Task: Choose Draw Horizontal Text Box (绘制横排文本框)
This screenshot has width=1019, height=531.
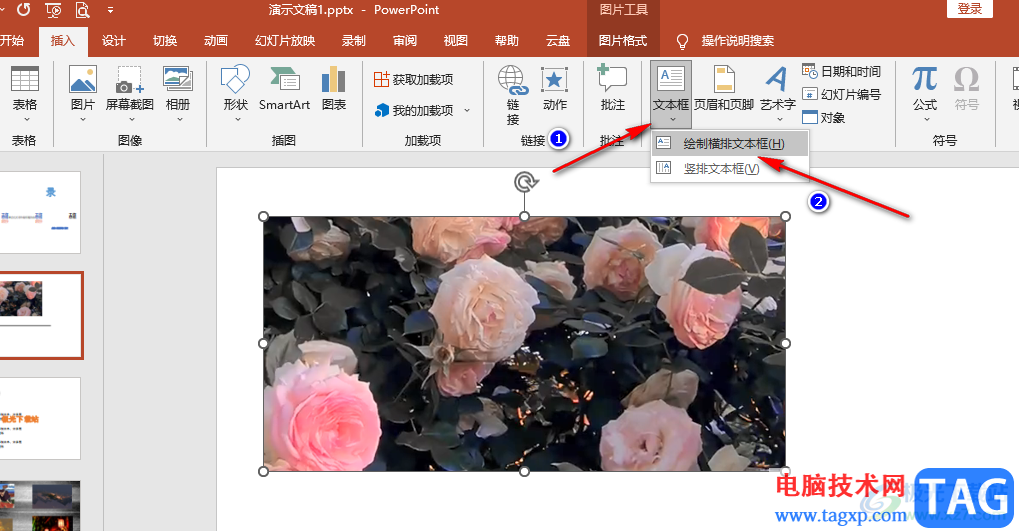Action: 730,144
